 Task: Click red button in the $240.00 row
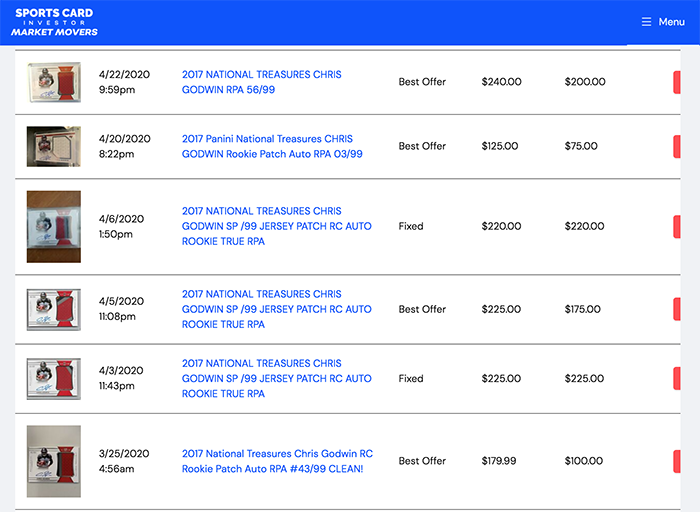pos(677,82)
